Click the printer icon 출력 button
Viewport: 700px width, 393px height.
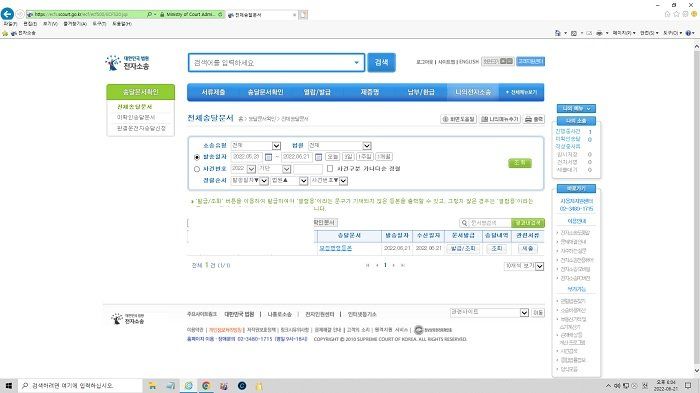(x=533, y=119)
